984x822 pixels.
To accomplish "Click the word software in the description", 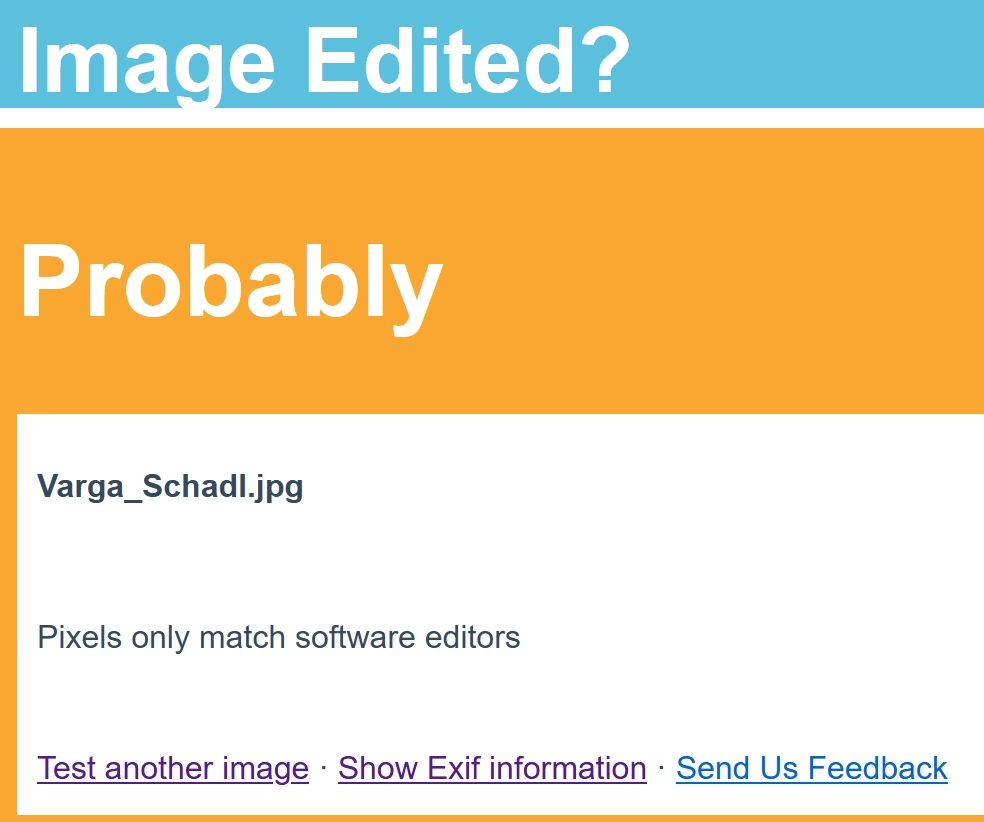I will 355,638.
